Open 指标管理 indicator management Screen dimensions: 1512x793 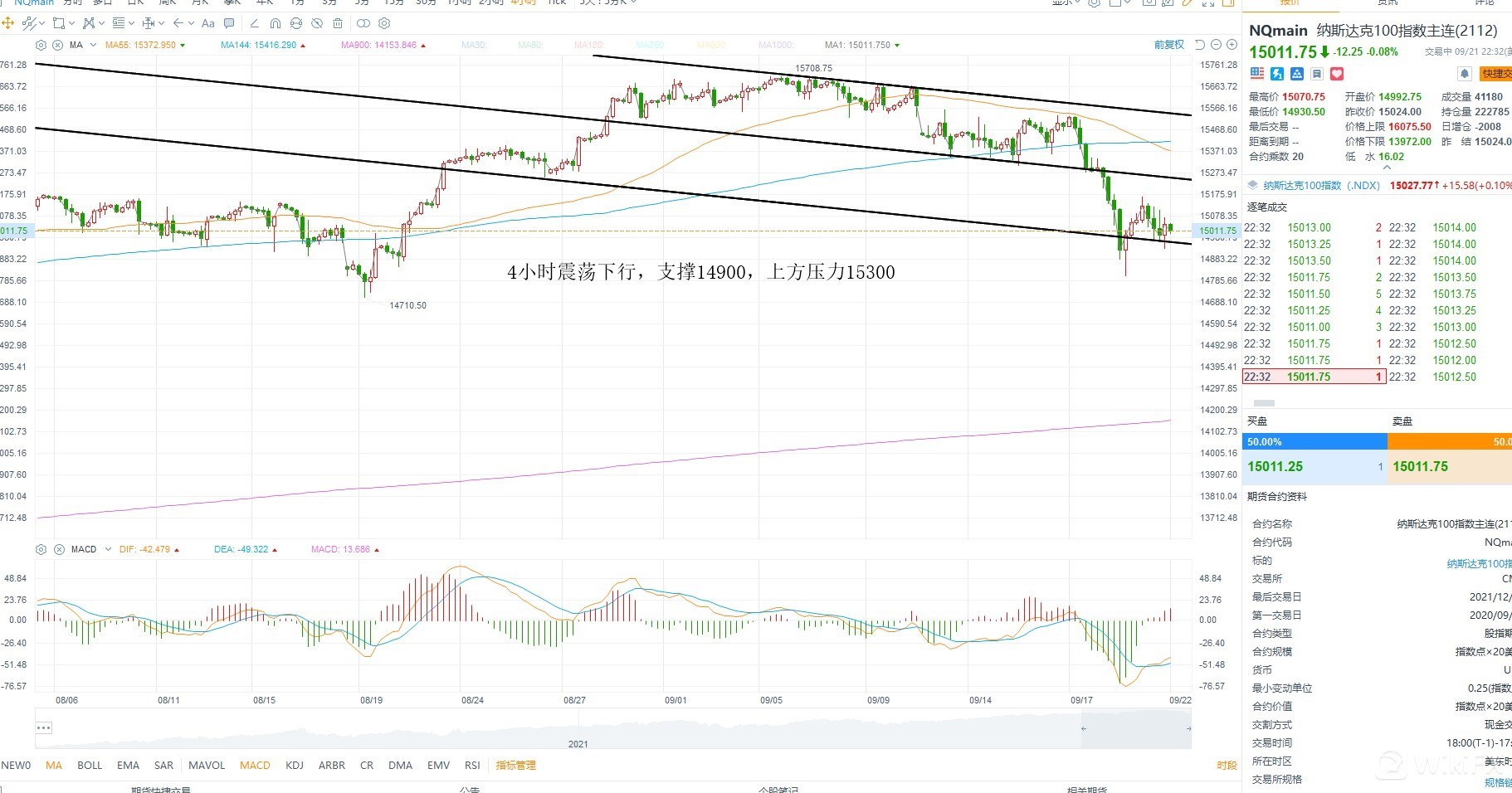coord(515,765)
